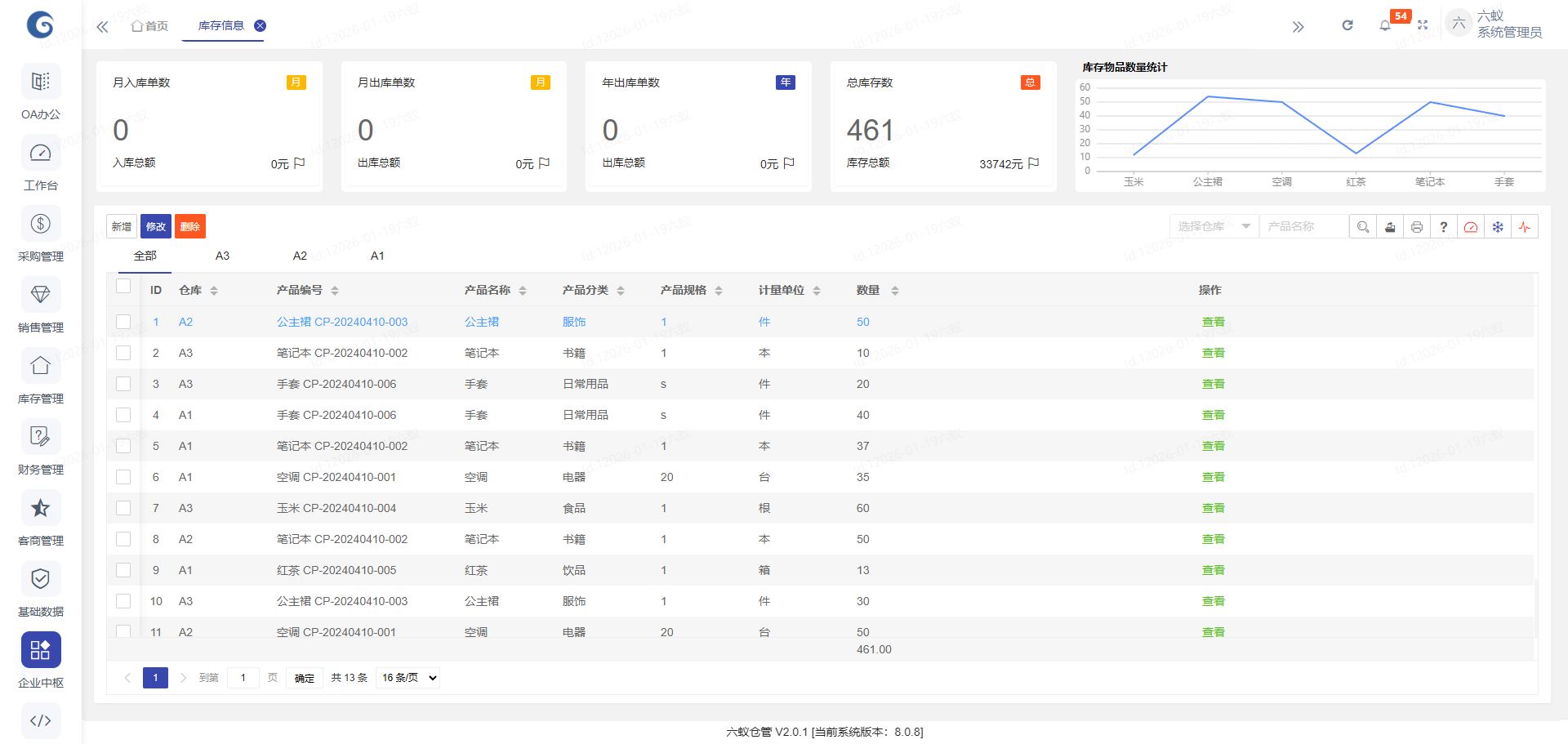Open 库存管理 in the sidebar

point(41,376)
